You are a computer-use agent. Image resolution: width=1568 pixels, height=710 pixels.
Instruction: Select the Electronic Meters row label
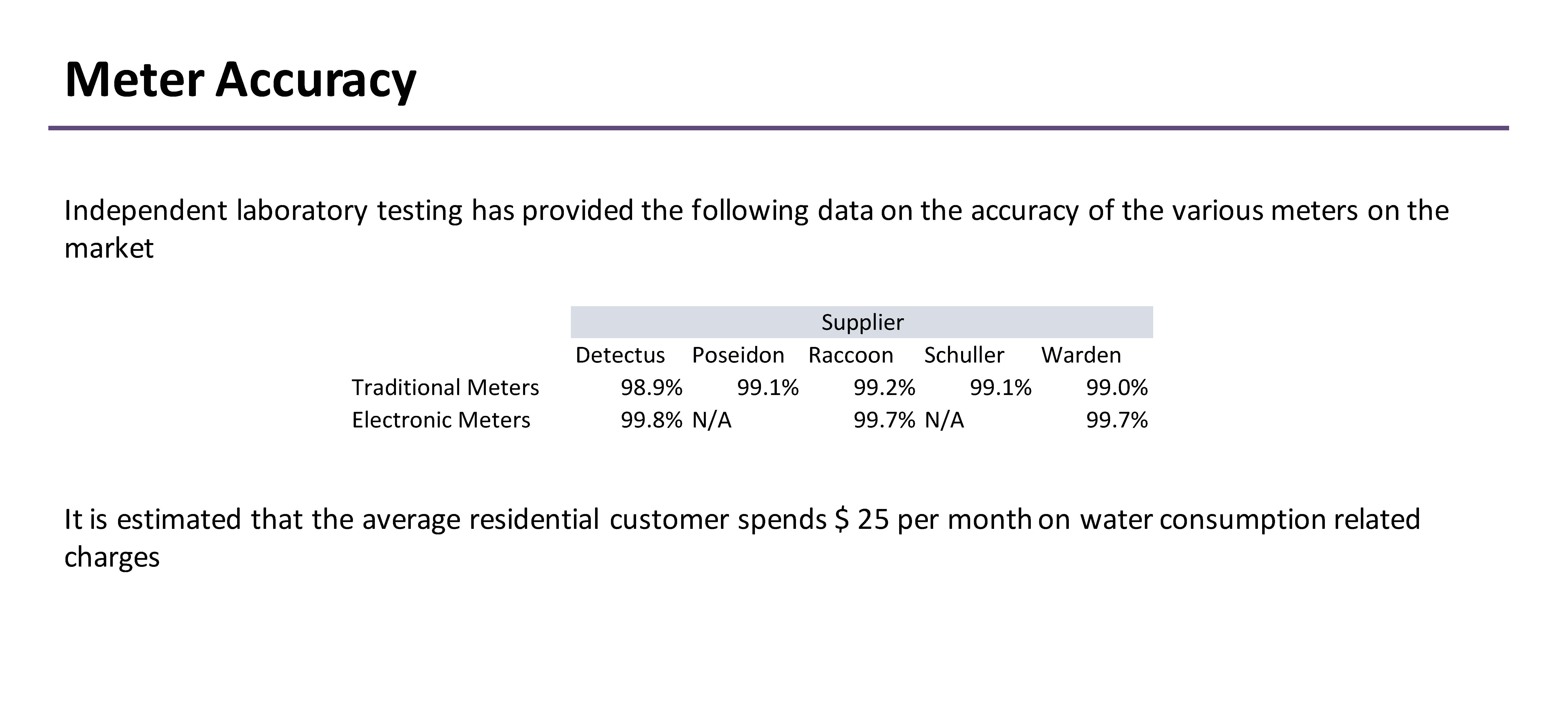[441, 420]
